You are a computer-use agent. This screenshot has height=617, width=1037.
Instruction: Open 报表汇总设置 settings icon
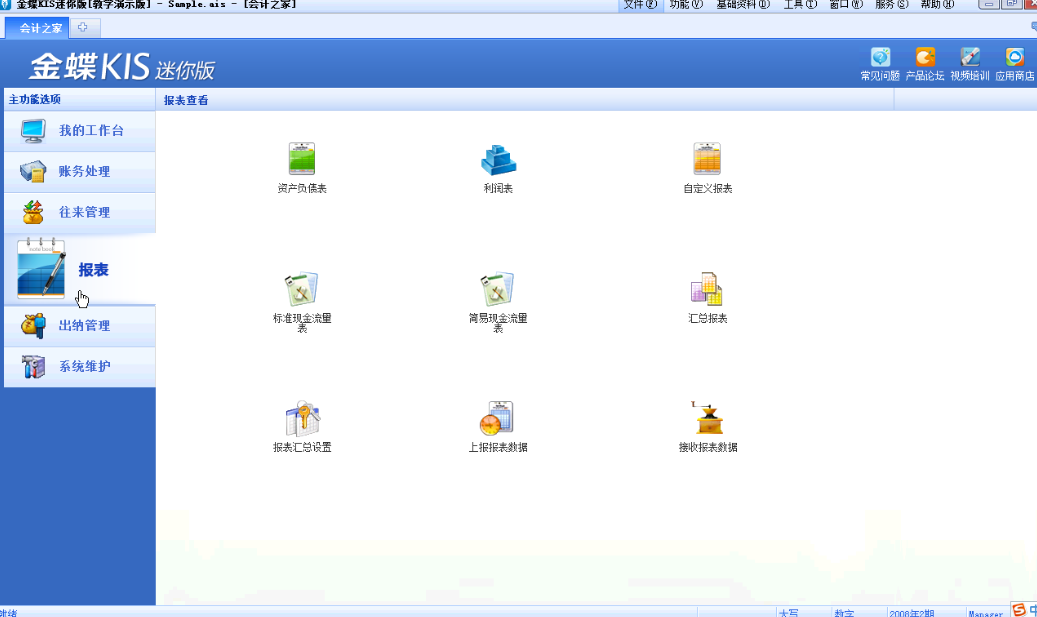(302, 418)
